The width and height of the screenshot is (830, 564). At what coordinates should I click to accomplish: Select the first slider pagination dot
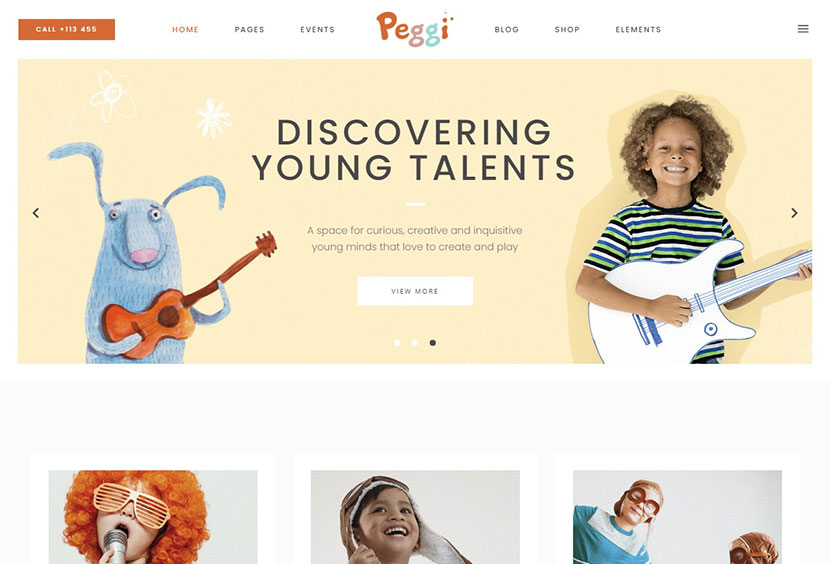point(397,343)
